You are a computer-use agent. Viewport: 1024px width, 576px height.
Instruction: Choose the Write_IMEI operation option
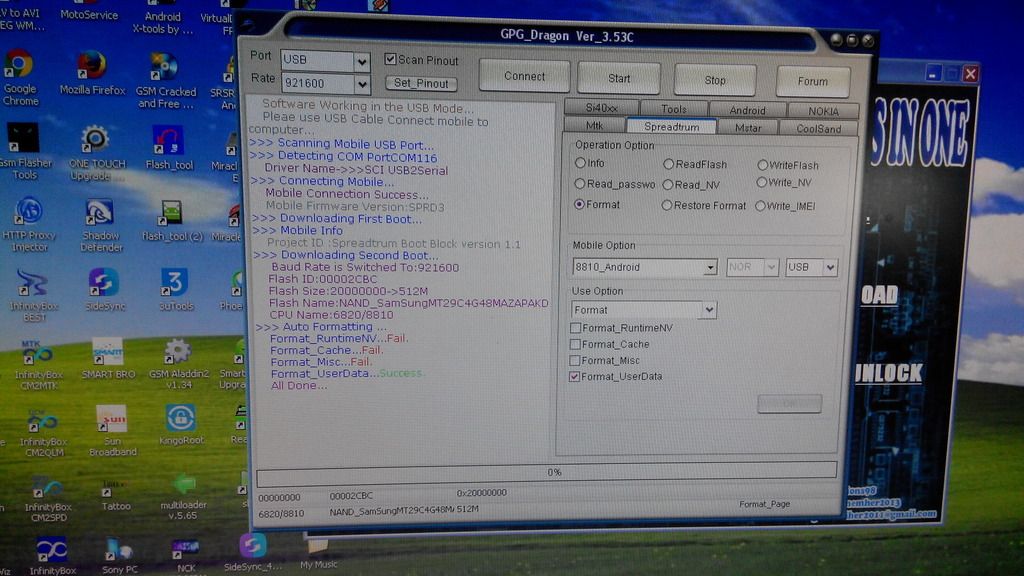(x=760, y=206)
